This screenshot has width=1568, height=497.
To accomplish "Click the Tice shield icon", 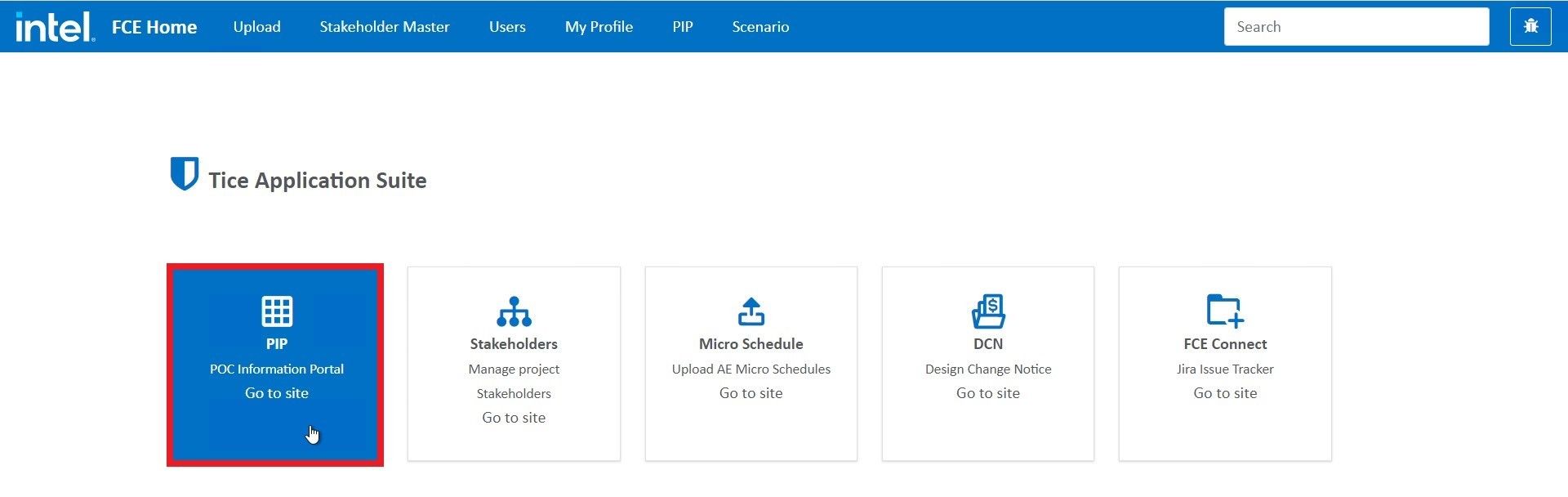I will [x=184, y=173].
